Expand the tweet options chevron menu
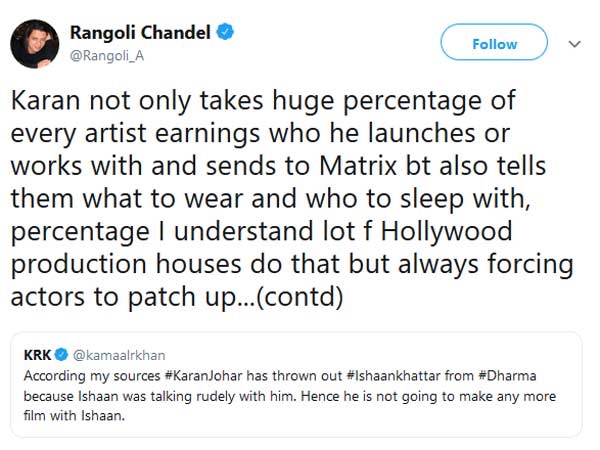The width and height of the screenshot is (600, 450). (574, 44)
